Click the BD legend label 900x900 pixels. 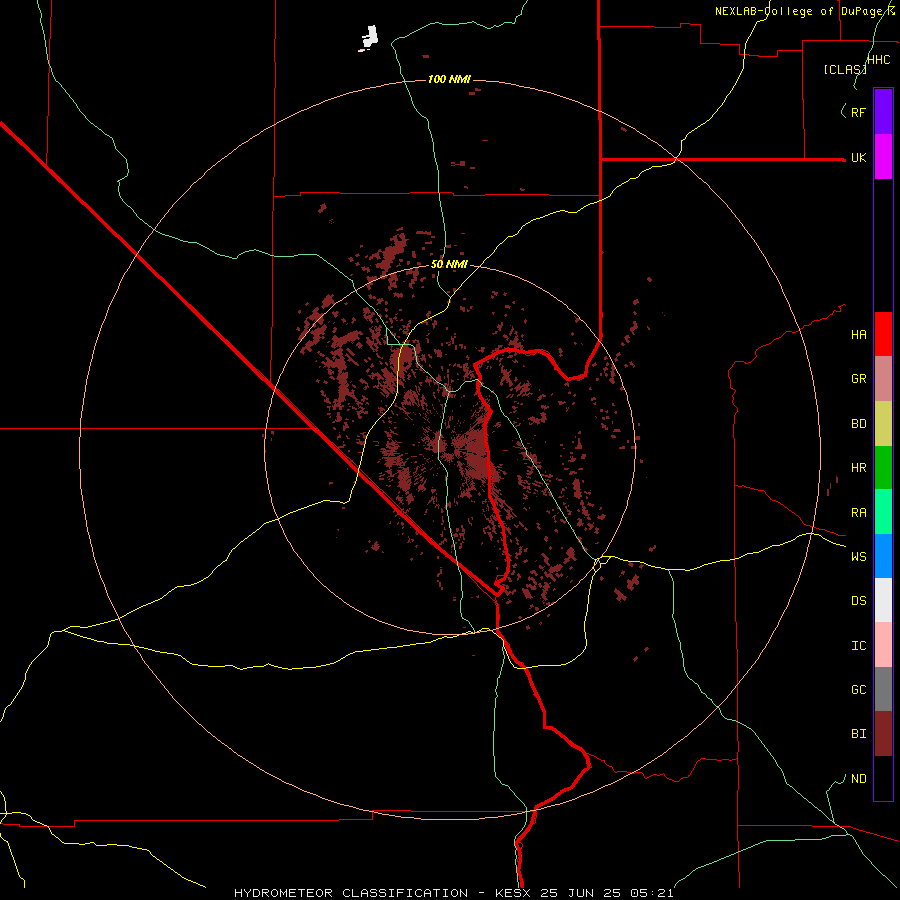(859, 424)
